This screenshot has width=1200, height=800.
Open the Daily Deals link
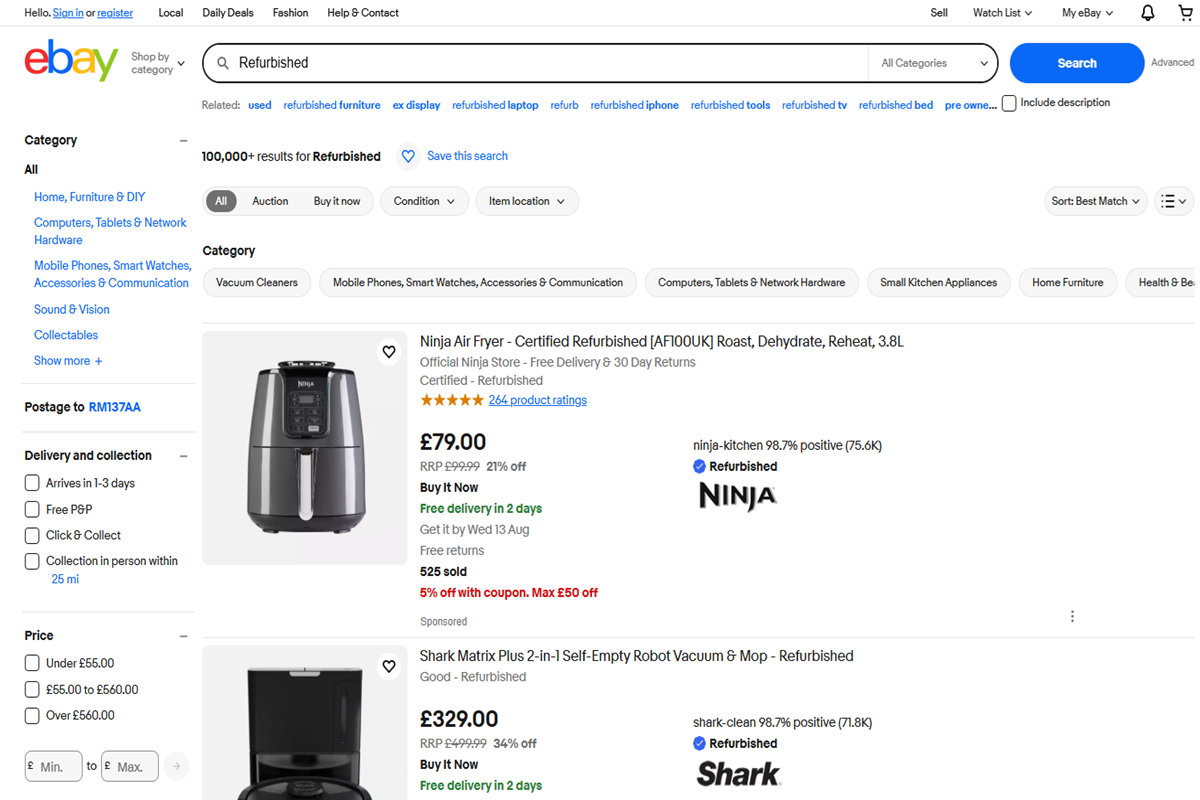click(x=228, y=13)
